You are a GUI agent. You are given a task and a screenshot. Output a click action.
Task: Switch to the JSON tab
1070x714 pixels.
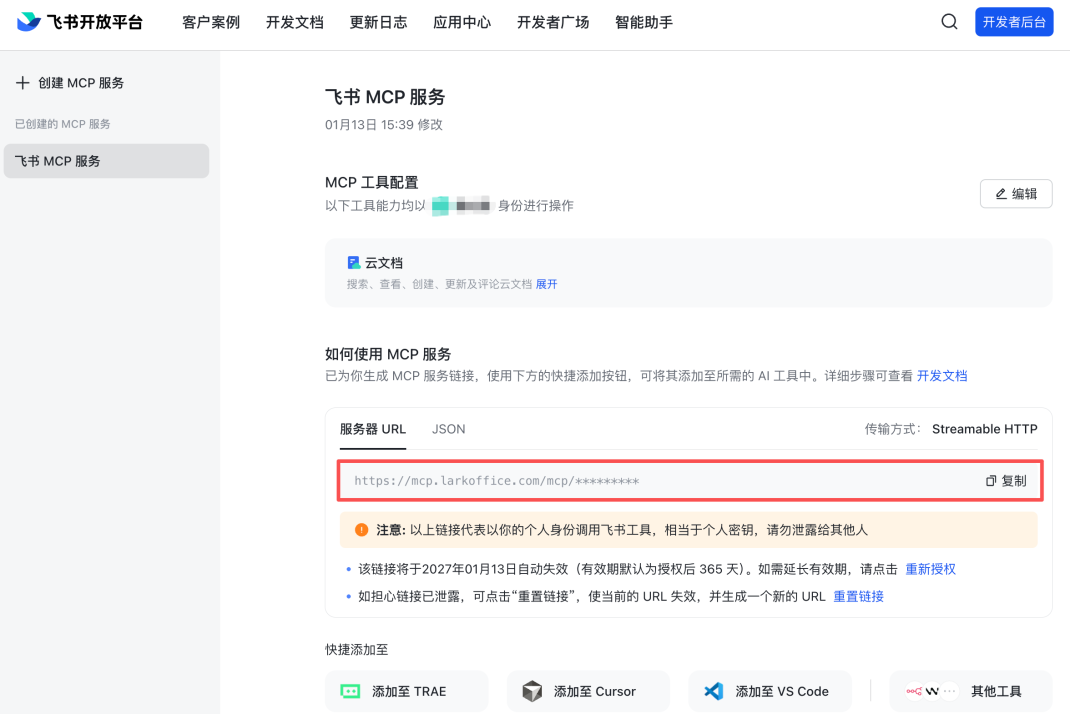pyautogui.click(x=448, y=429)
